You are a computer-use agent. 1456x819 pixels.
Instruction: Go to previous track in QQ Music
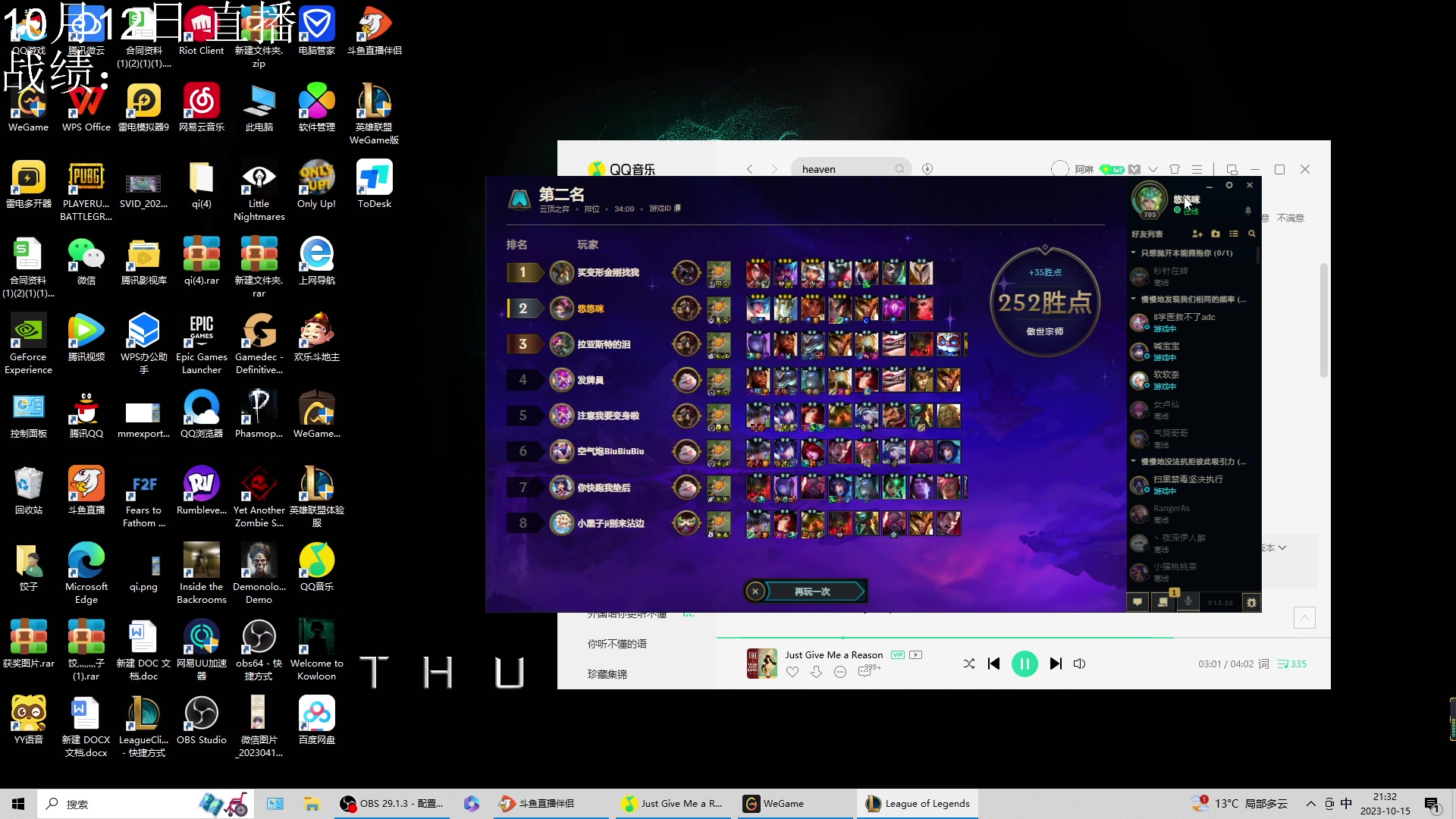point(993,664)
